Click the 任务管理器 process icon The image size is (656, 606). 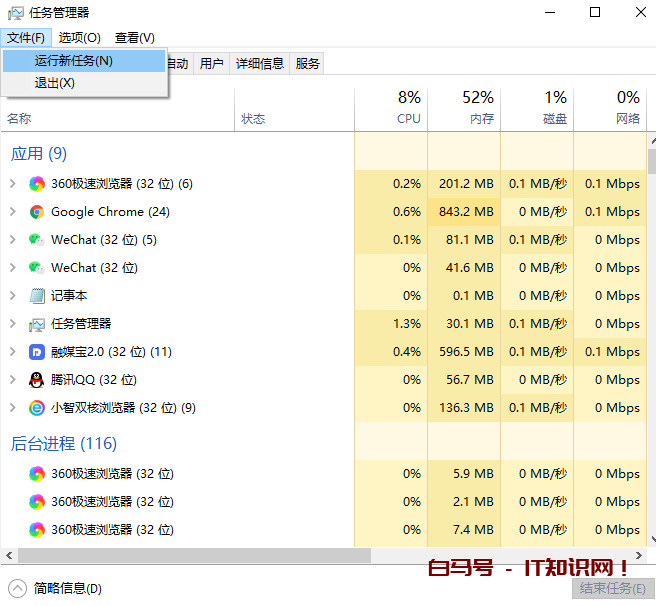[x=37, y=324]
